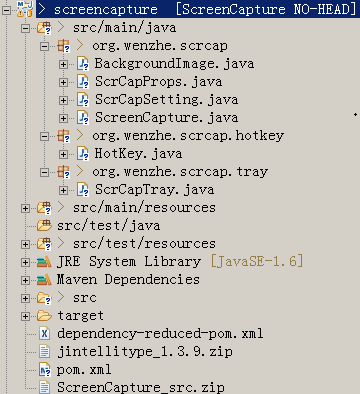Click the src/main/java source folder icon
The height and width of the screenshot is (394, 360).
(44, 28)
